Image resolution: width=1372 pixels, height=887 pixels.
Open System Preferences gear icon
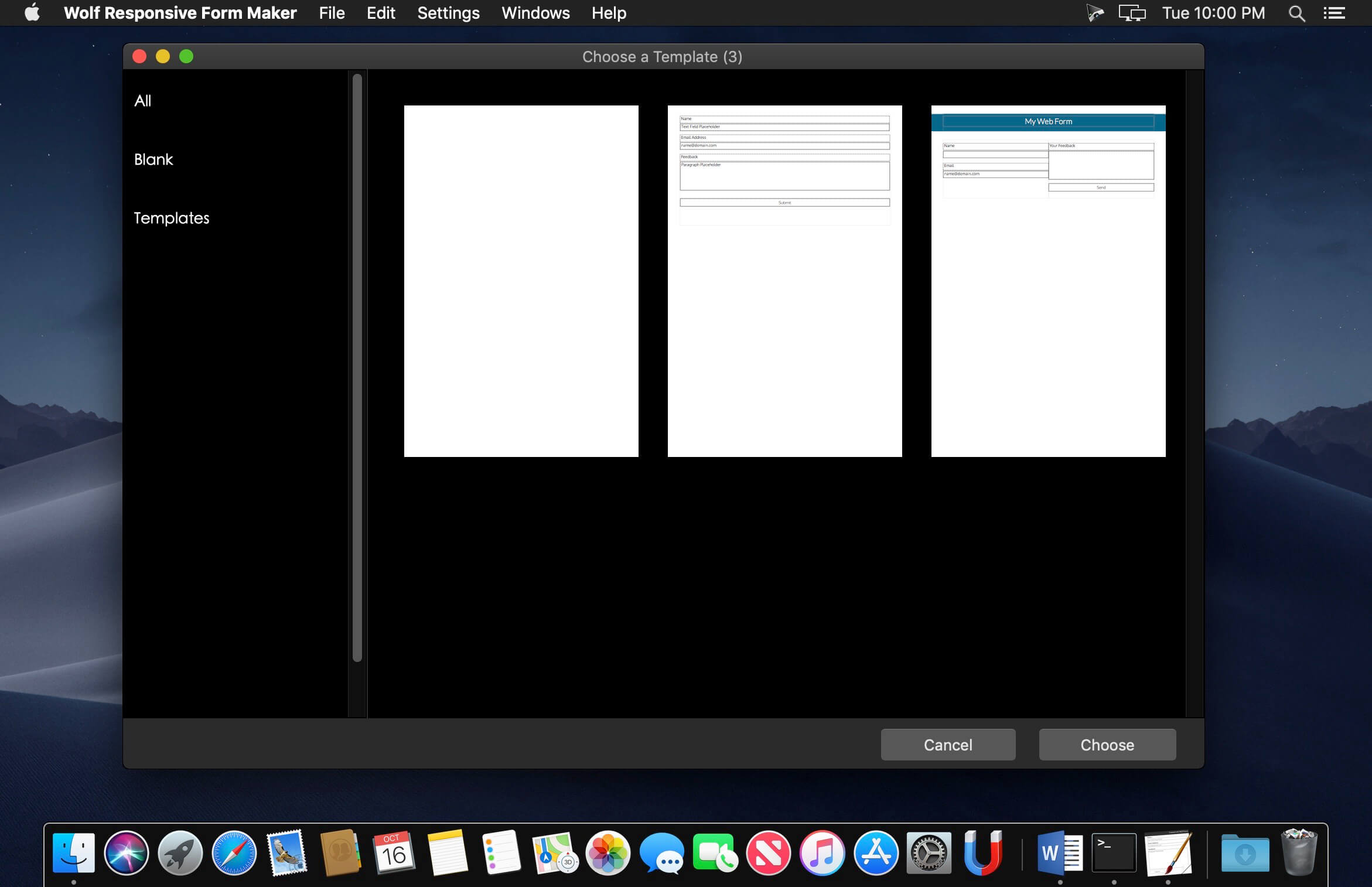pos(929,853)
